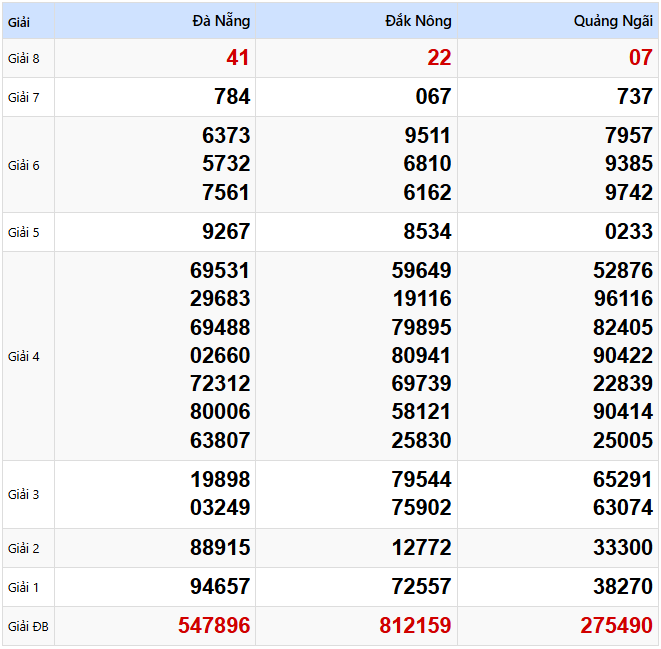Select the number 88915
661x649 pixels.
tap(220, 548)
